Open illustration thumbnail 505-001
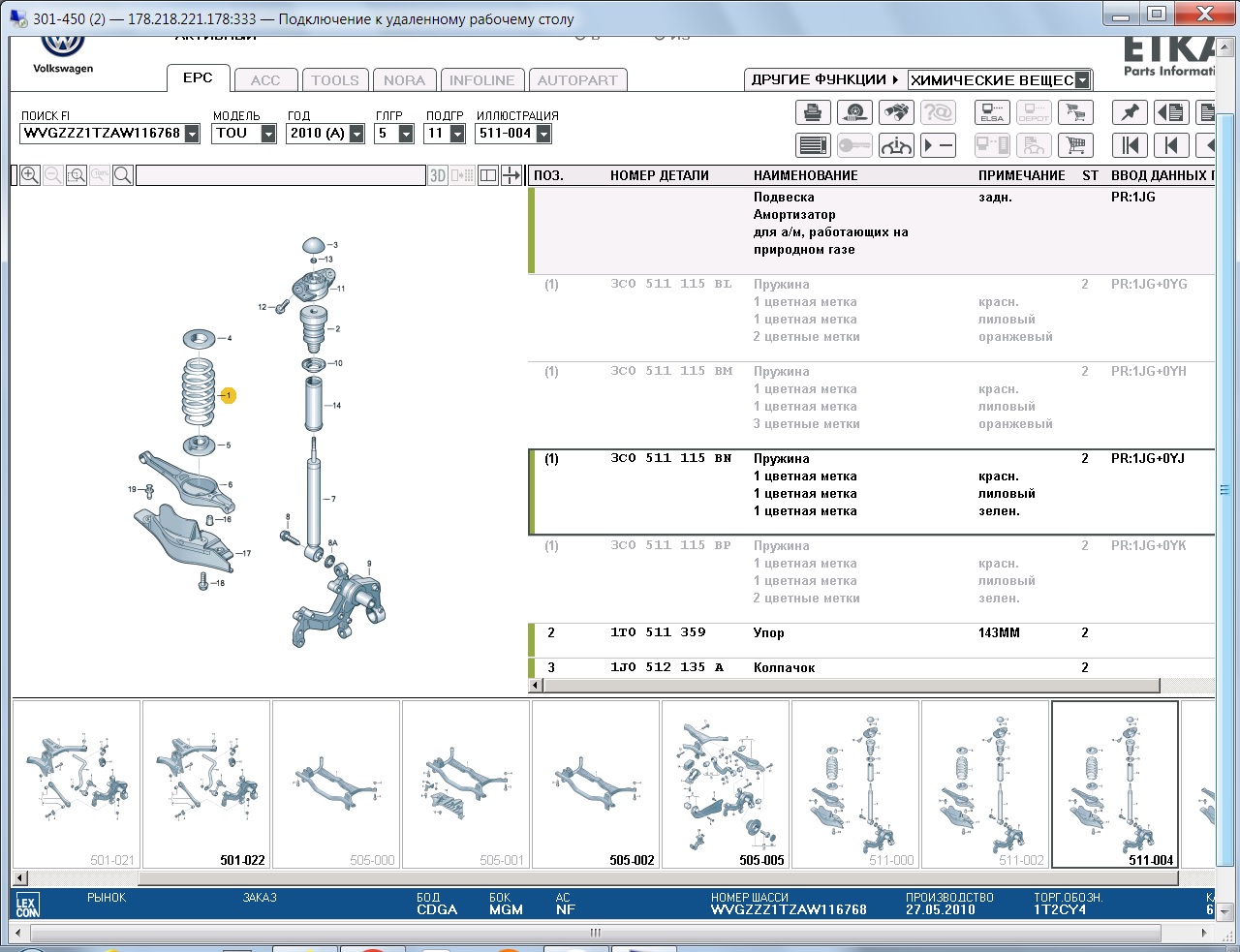Image resolution: width=1240 pixels, height=952 pixels. click(466, 784)
